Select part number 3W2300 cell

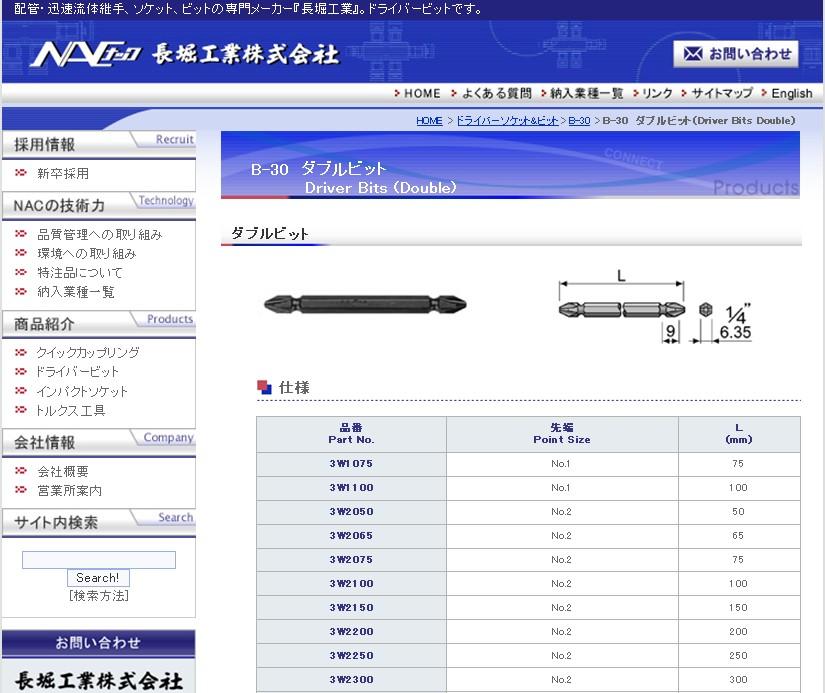pos(351,680)
